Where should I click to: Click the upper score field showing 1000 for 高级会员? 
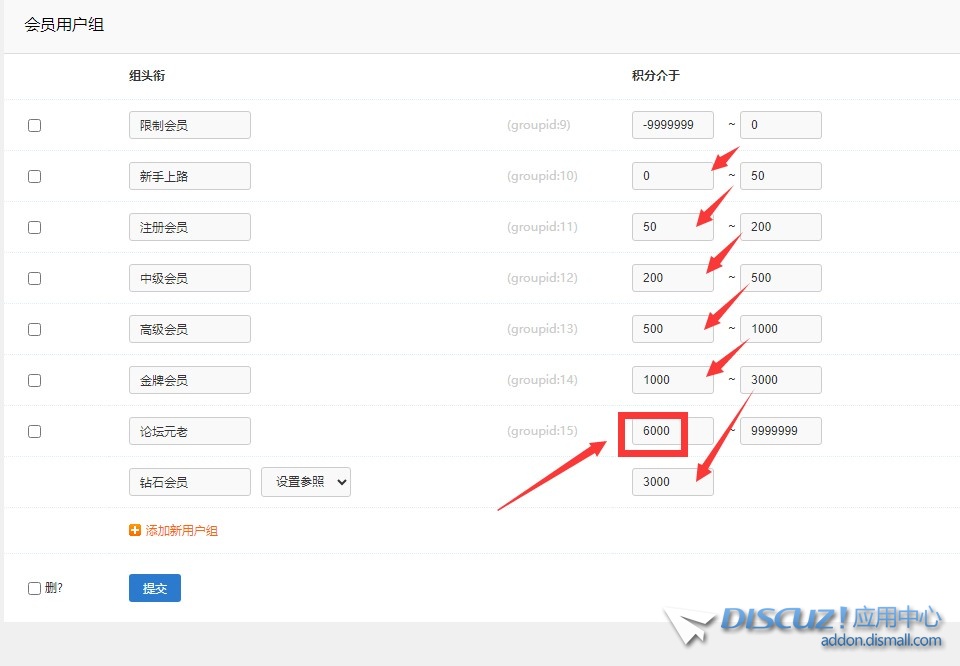[781, 329]
